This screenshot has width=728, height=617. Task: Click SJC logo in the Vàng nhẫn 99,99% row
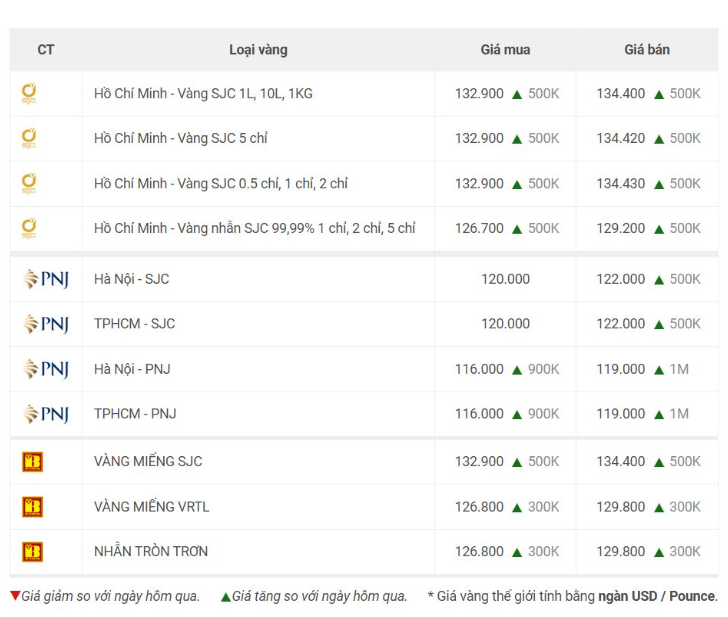(29, 228)
